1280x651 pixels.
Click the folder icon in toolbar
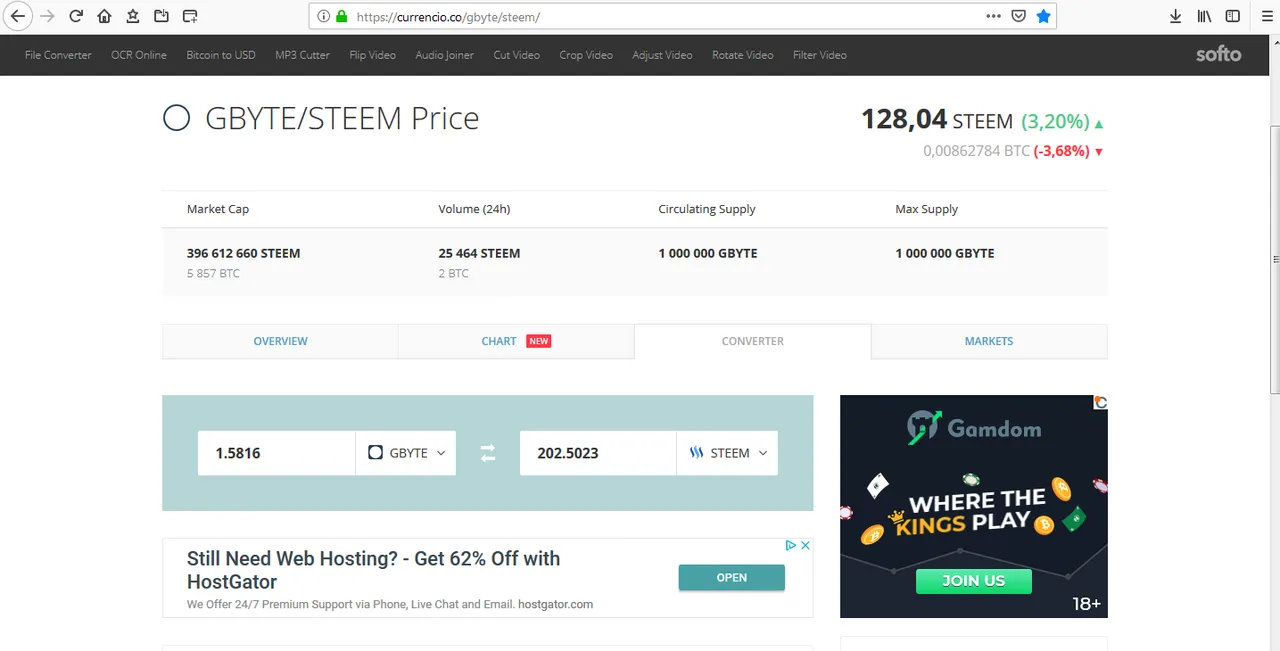tap(161, 16)
